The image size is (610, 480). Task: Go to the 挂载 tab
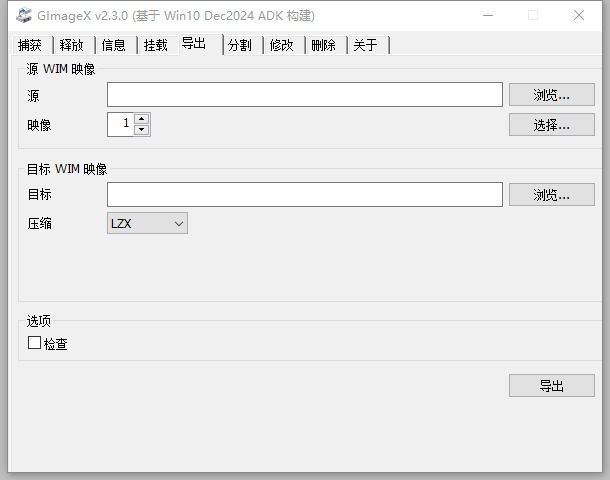(x=156, y=45)
